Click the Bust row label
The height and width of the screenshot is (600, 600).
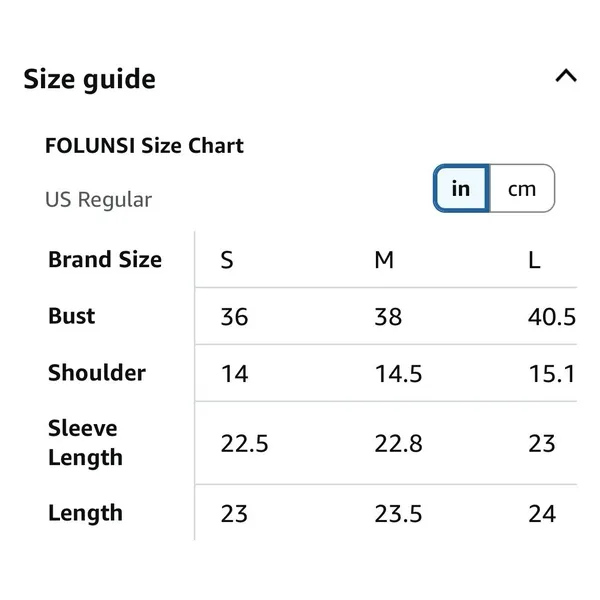tap(72, 316)
